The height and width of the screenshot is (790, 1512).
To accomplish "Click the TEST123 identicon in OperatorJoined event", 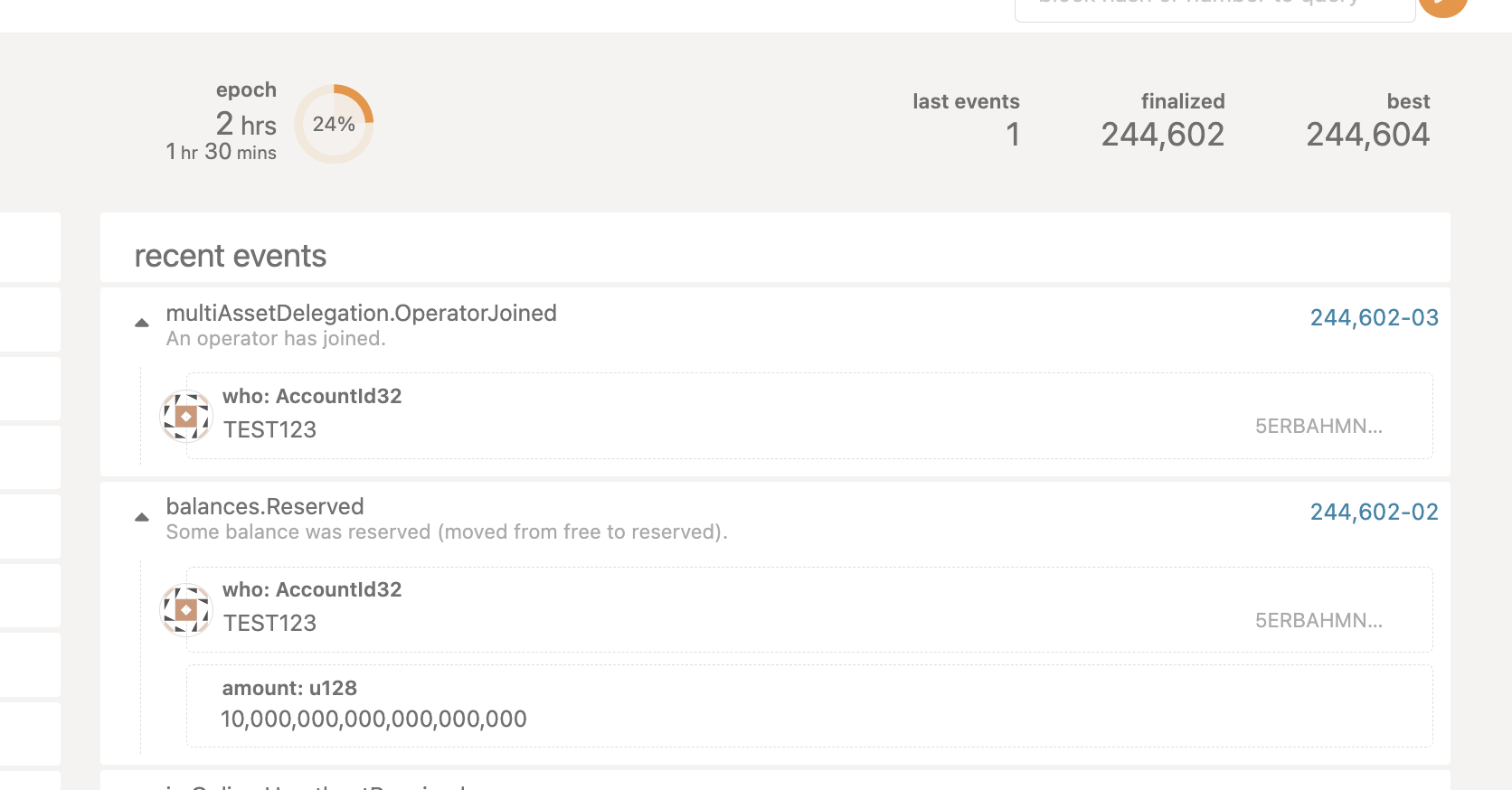I will click(x=184, y=416).
